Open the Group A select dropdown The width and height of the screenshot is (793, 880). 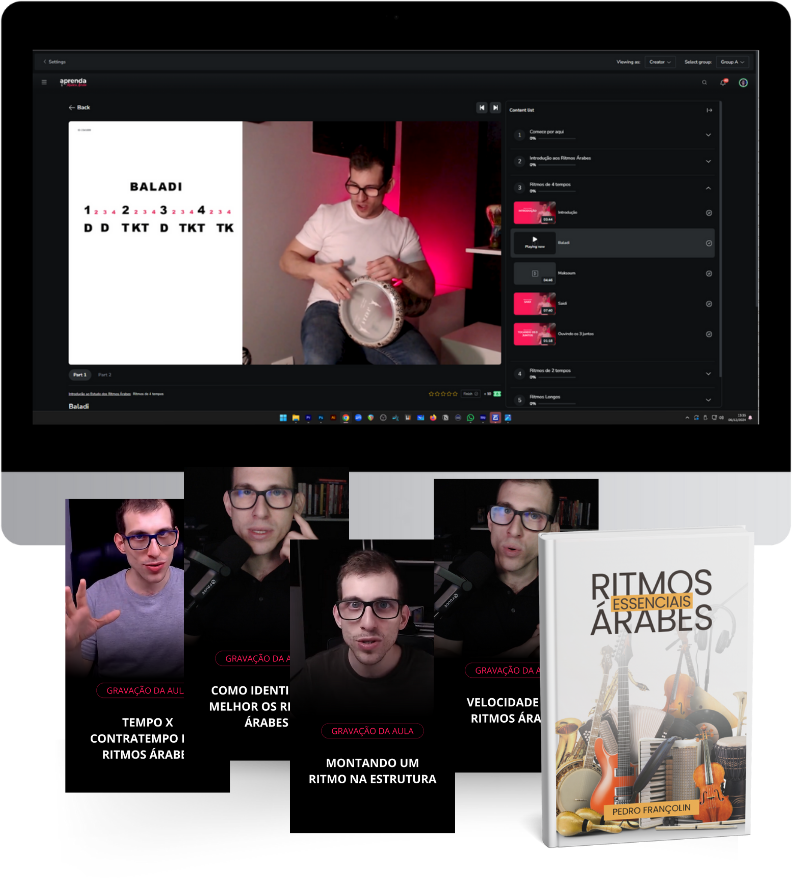coord(732,61)
